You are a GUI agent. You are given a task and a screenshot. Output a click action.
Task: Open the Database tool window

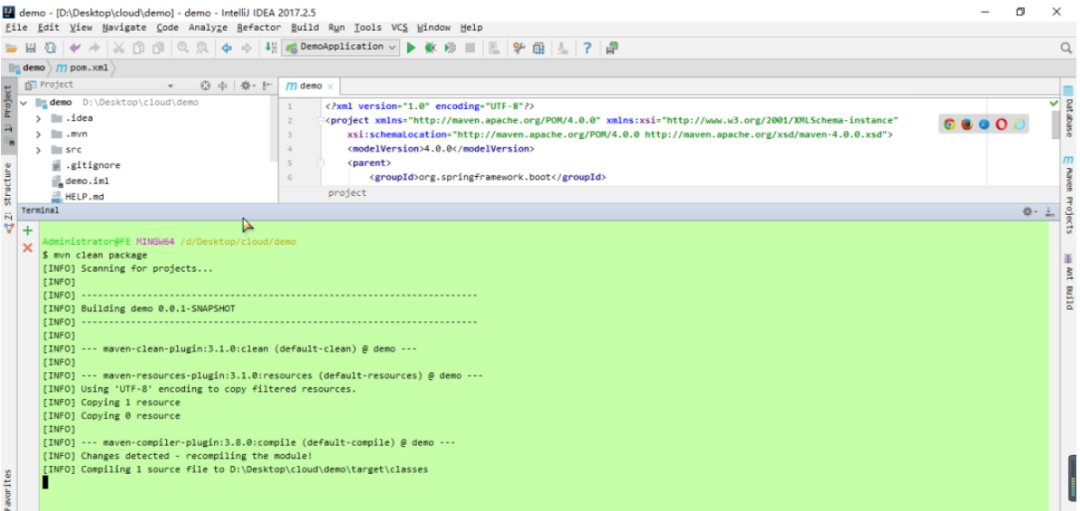[1069, 110]
